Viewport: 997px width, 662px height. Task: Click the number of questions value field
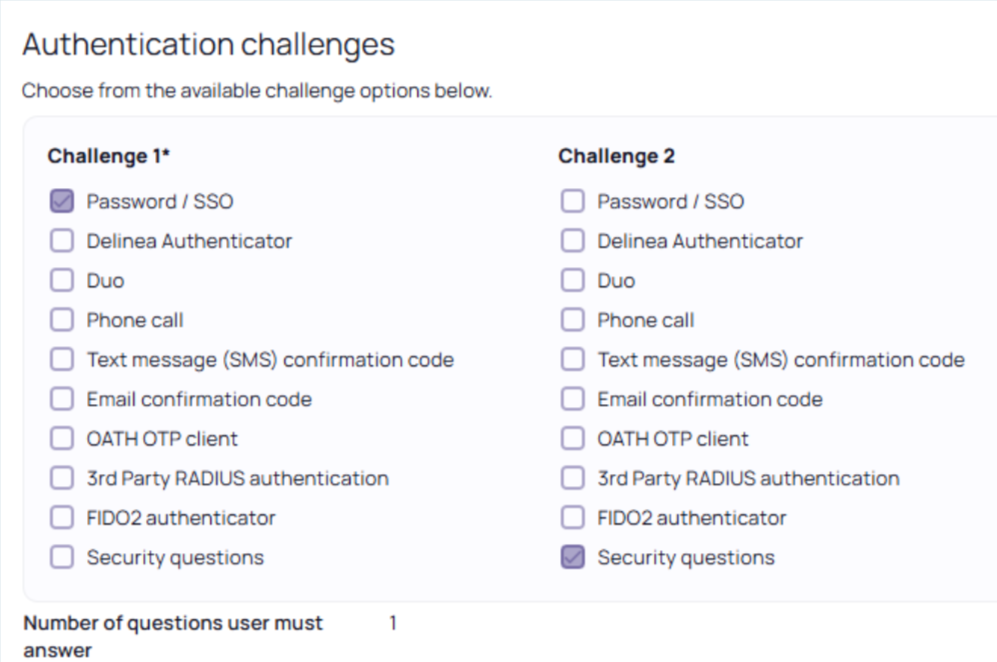tap(393, 623)
